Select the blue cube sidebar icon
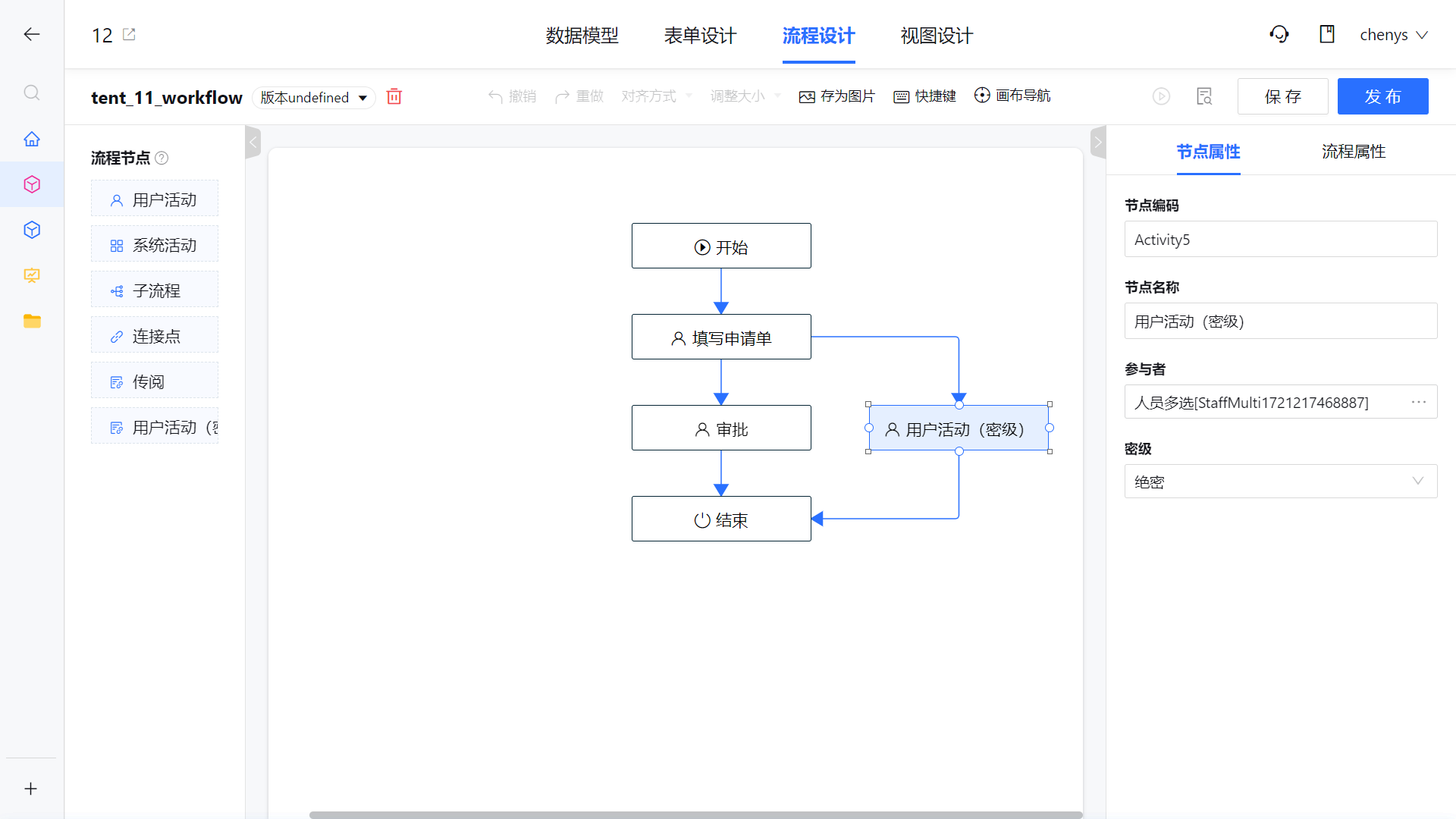The width and height of the screenshot is (1456, 819). [32, 230]
